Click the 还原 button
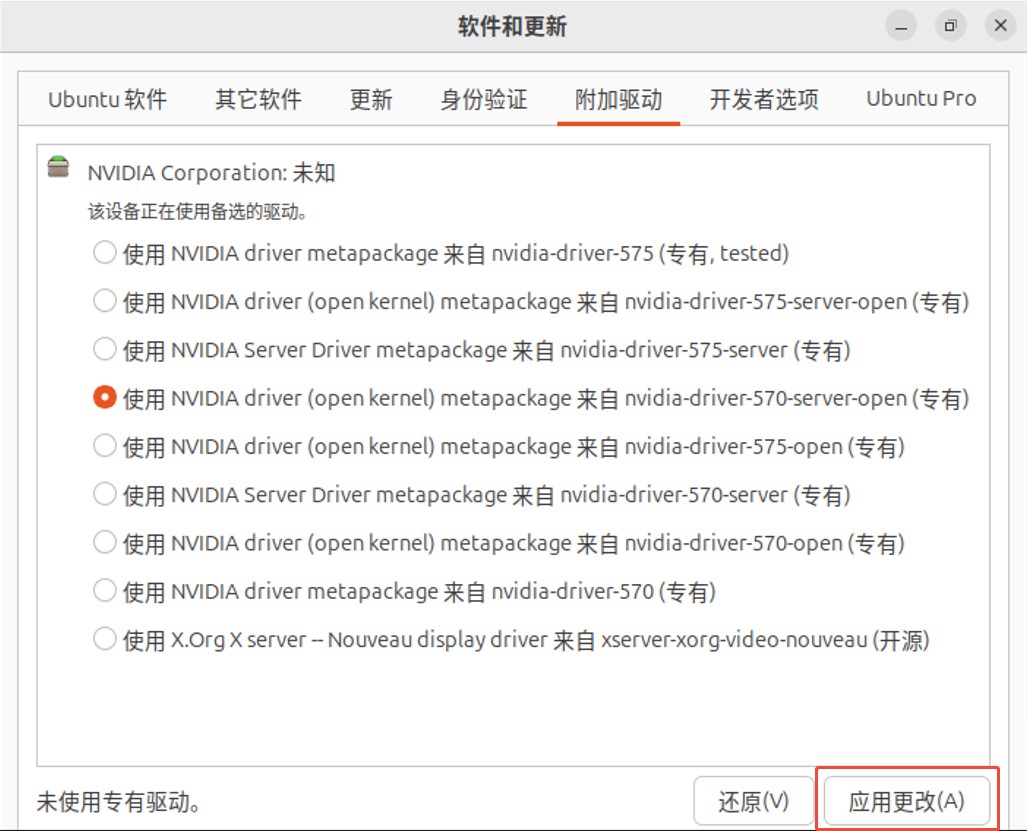 click(754, 800)
